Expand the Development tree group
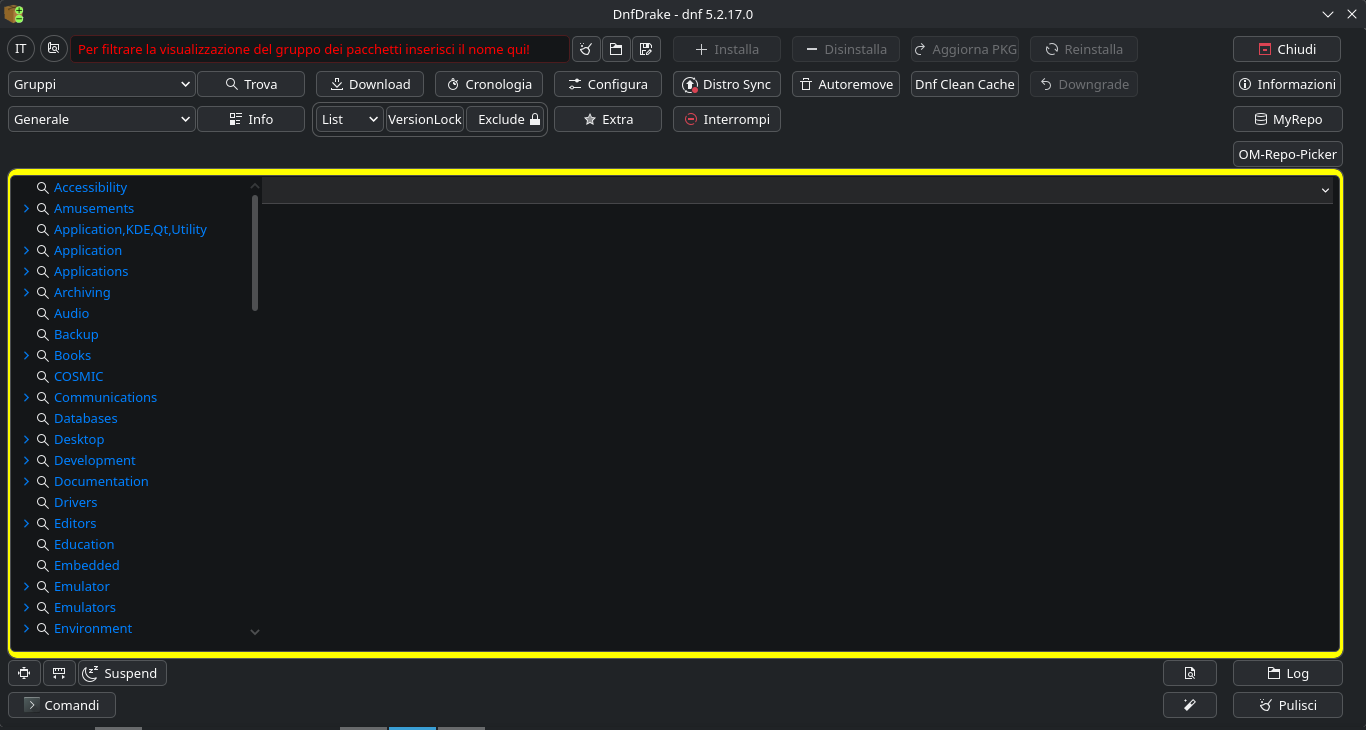Viewport: 1366px width, 730px height. click(x=26, y=461)
